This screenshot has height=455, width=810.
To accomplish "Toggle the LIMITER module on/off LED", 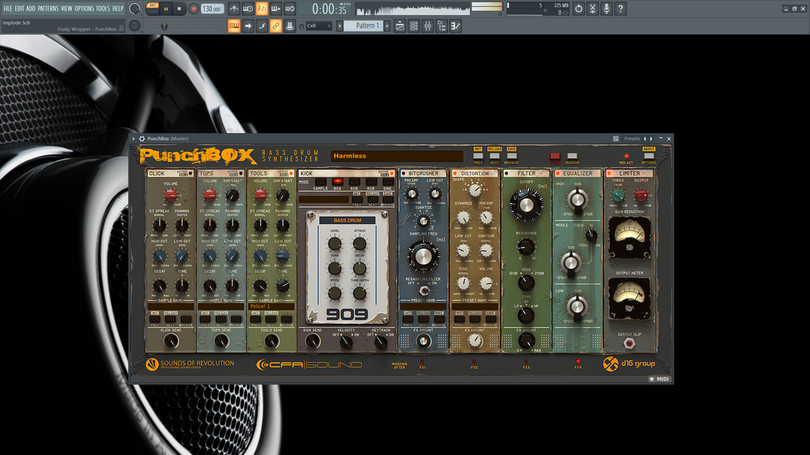I will point(610,174).
